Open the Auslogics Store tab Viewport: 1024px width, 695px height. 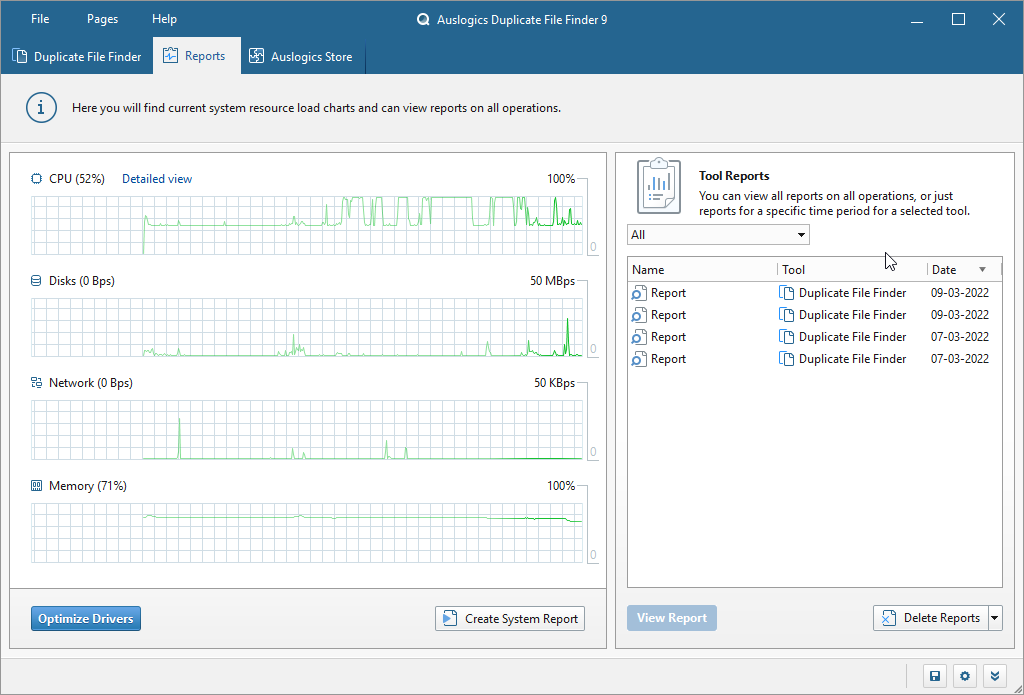(x=303, y=56)
